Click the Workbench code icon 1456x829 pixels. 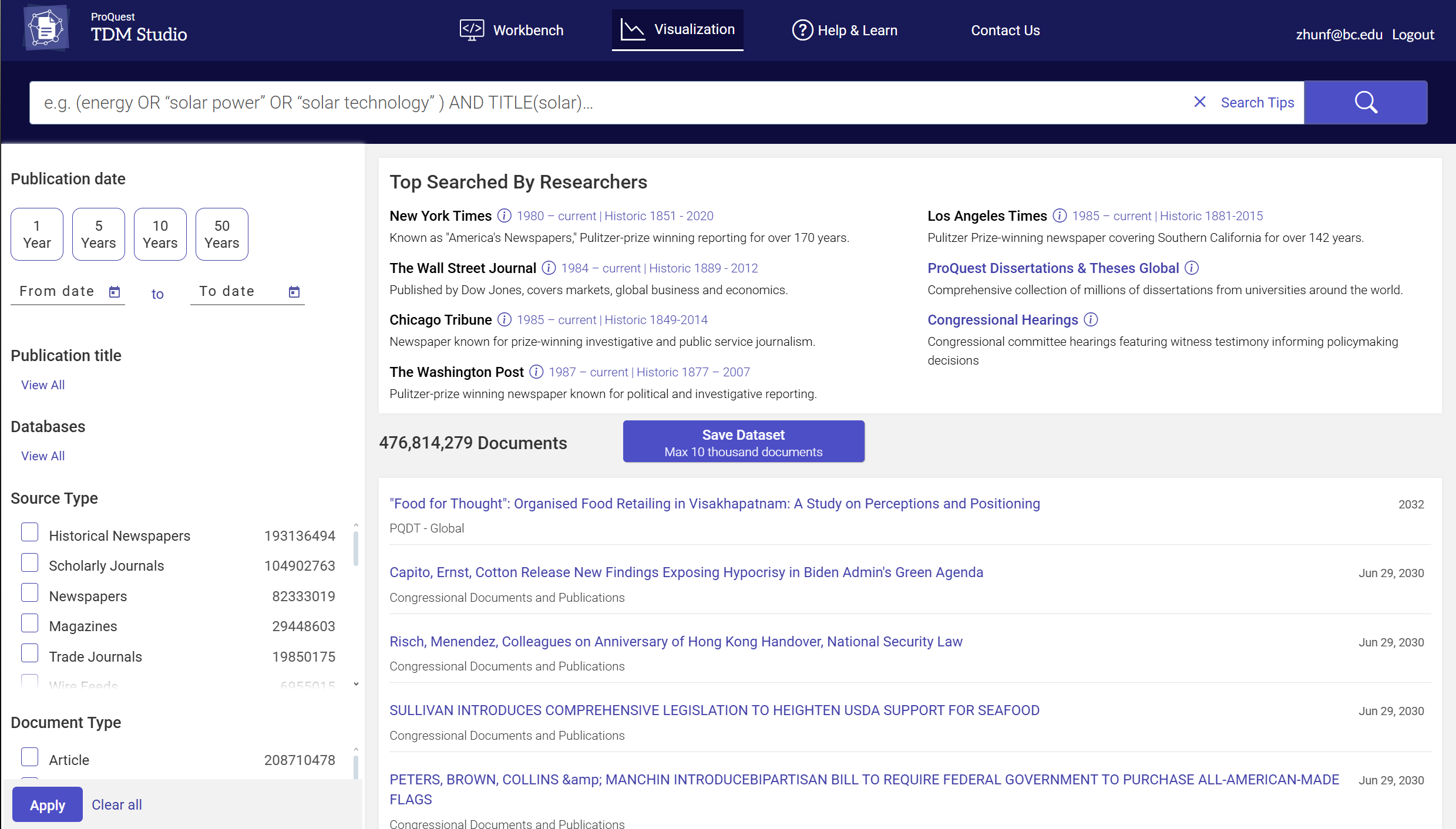(472, 30)
